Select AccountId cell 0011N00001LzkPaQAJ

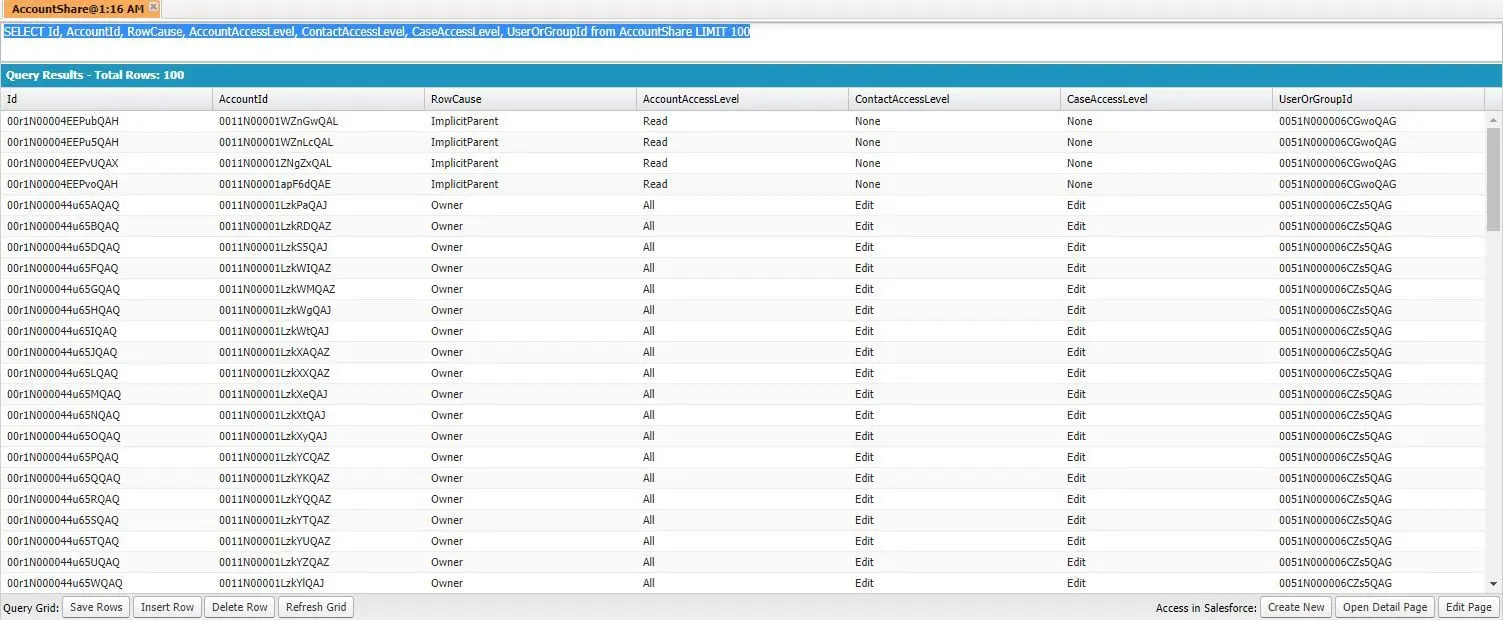[x=318, y=205]
